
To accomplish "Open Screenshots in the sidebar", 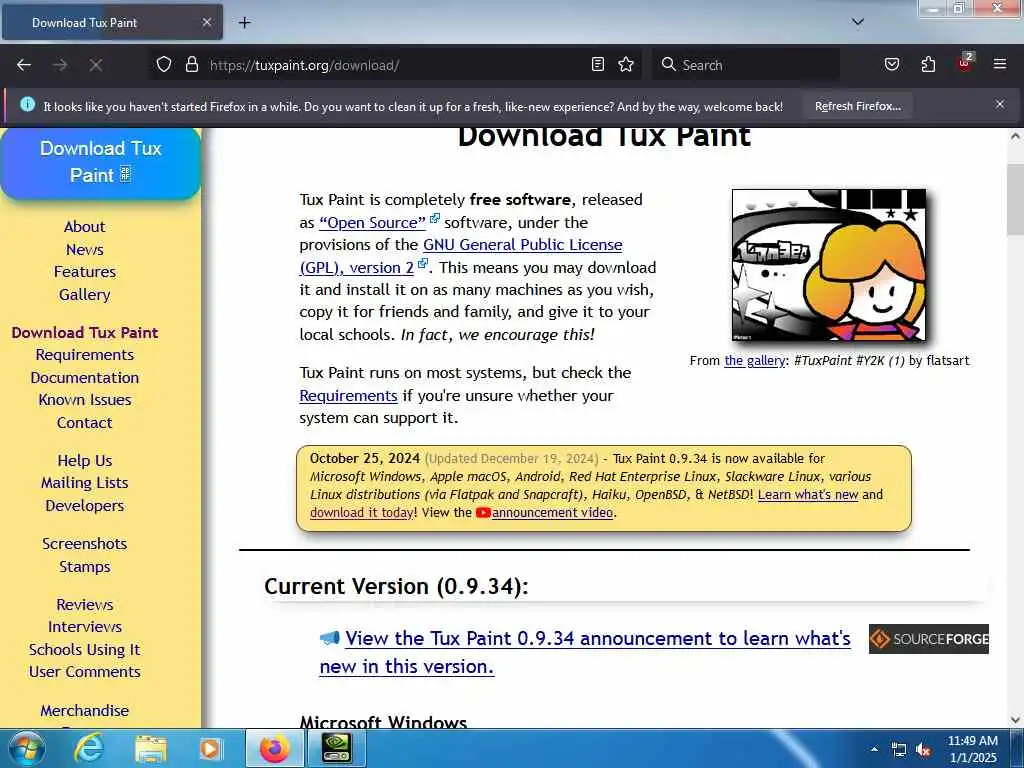I will coord(84,543).
